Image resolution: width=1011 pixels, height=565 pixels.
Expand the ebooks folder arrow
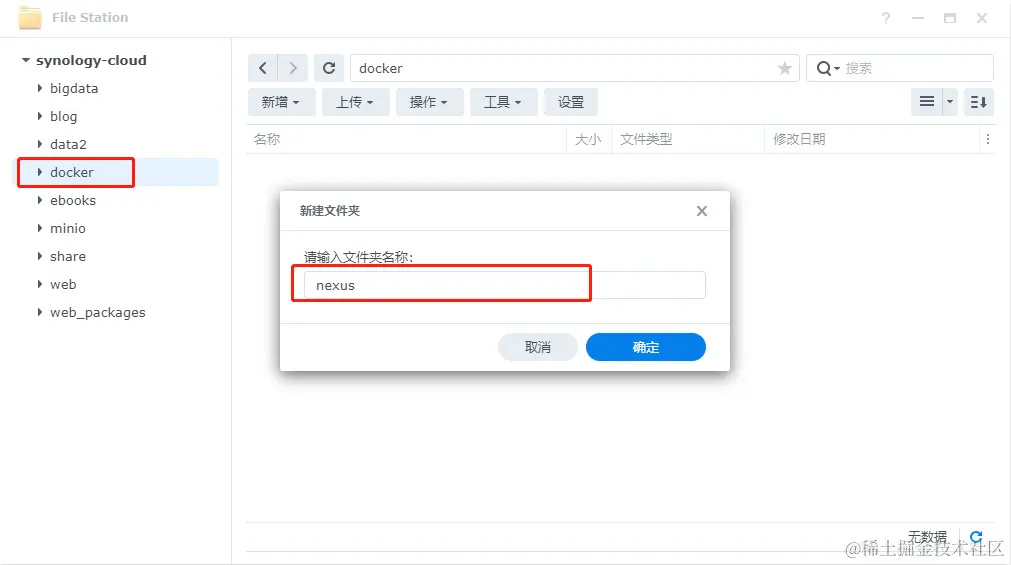(x=40, y=200)
